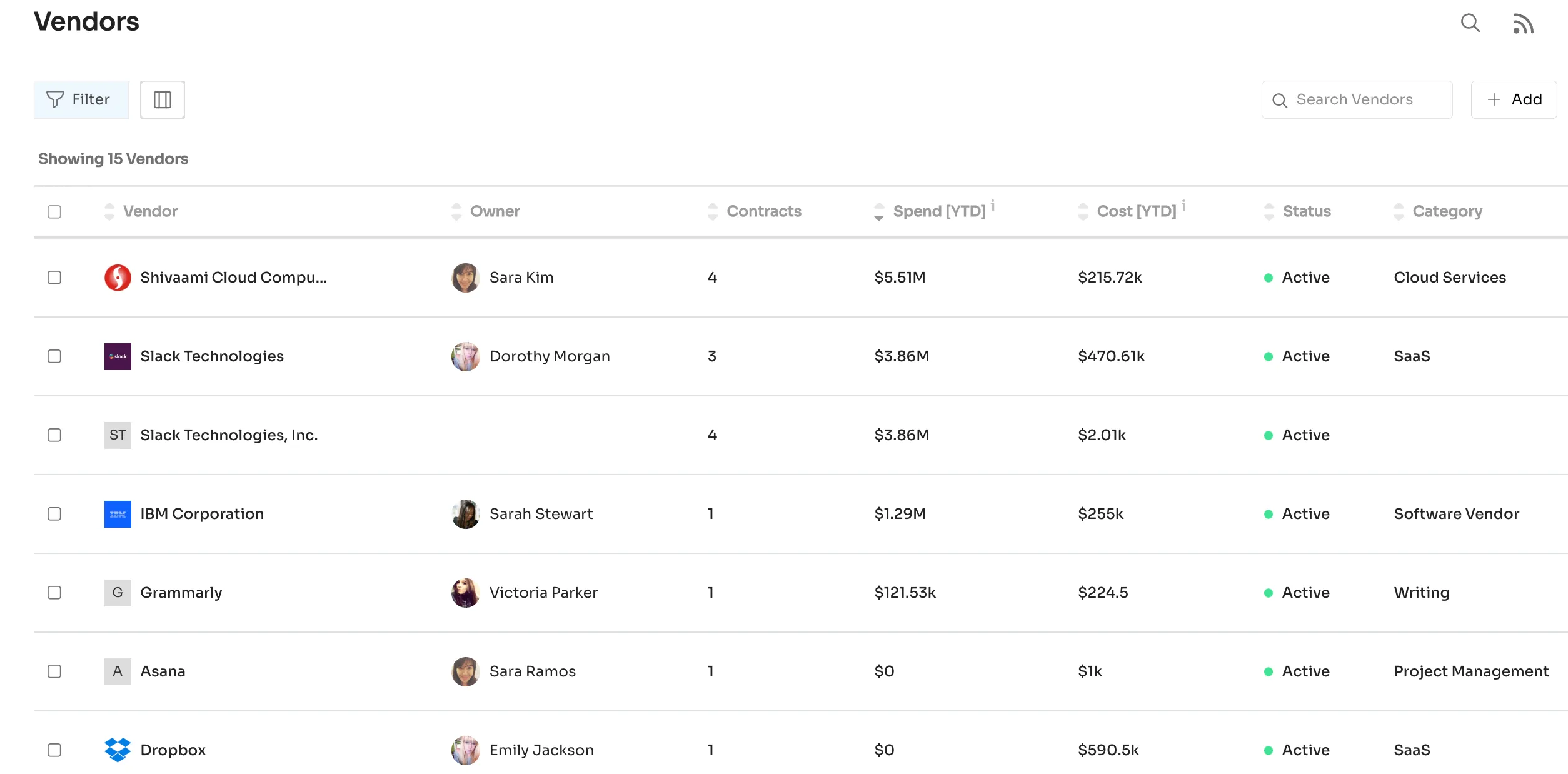
Task: Check the Dropbox row checkbox
Action: coord(54,750)
